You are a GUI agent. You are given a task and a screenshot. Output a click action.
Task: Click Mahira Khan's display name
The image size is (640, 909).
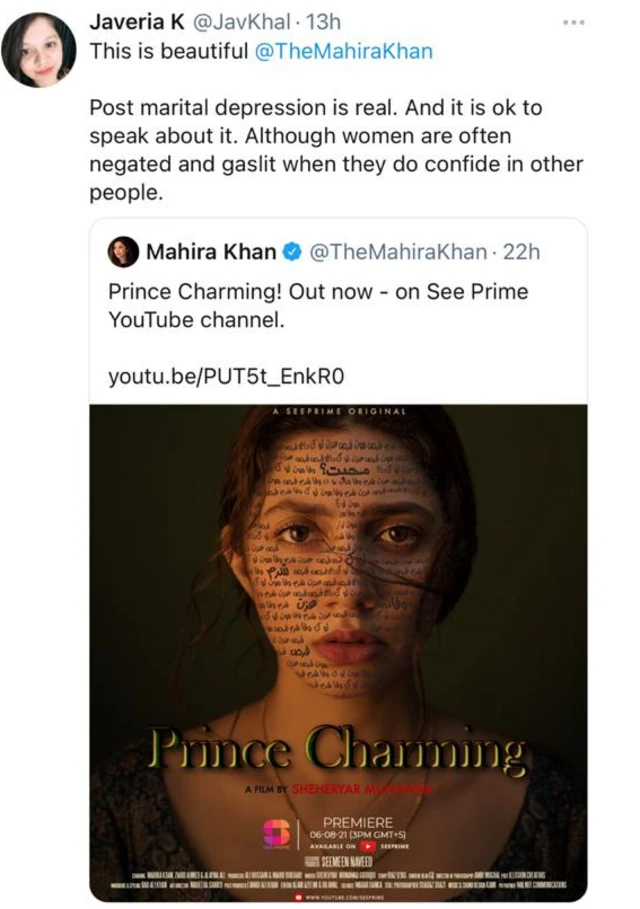pyautogui.click(x=212, y=252)
